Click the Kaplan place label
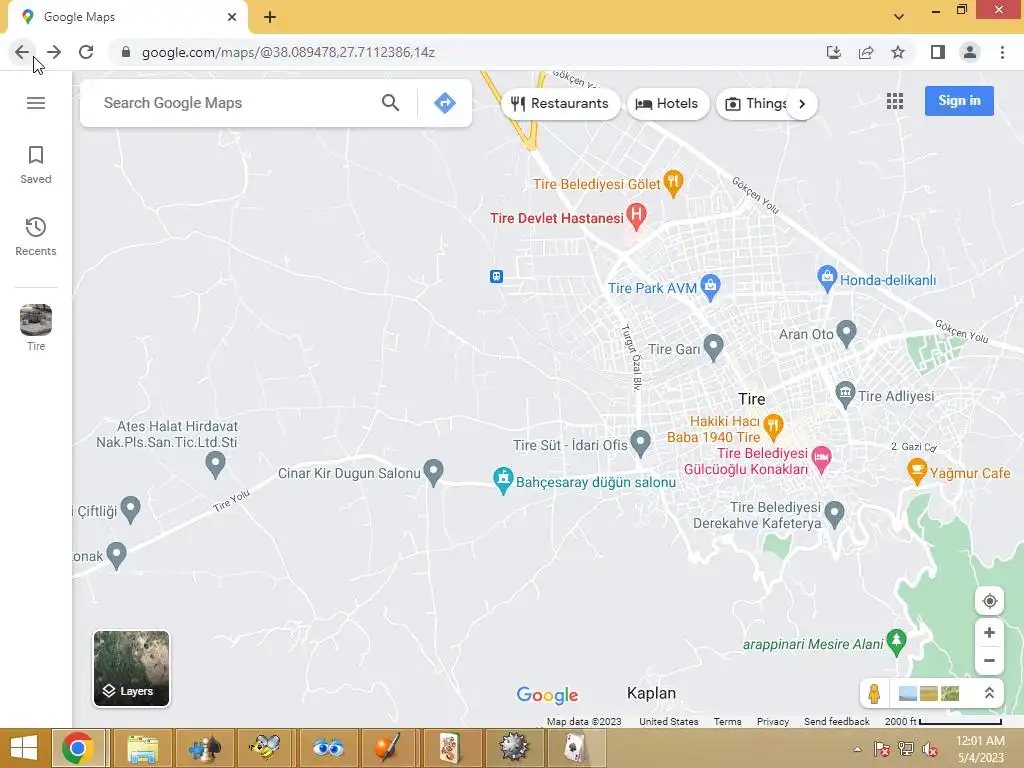 (x=651, y=693)
